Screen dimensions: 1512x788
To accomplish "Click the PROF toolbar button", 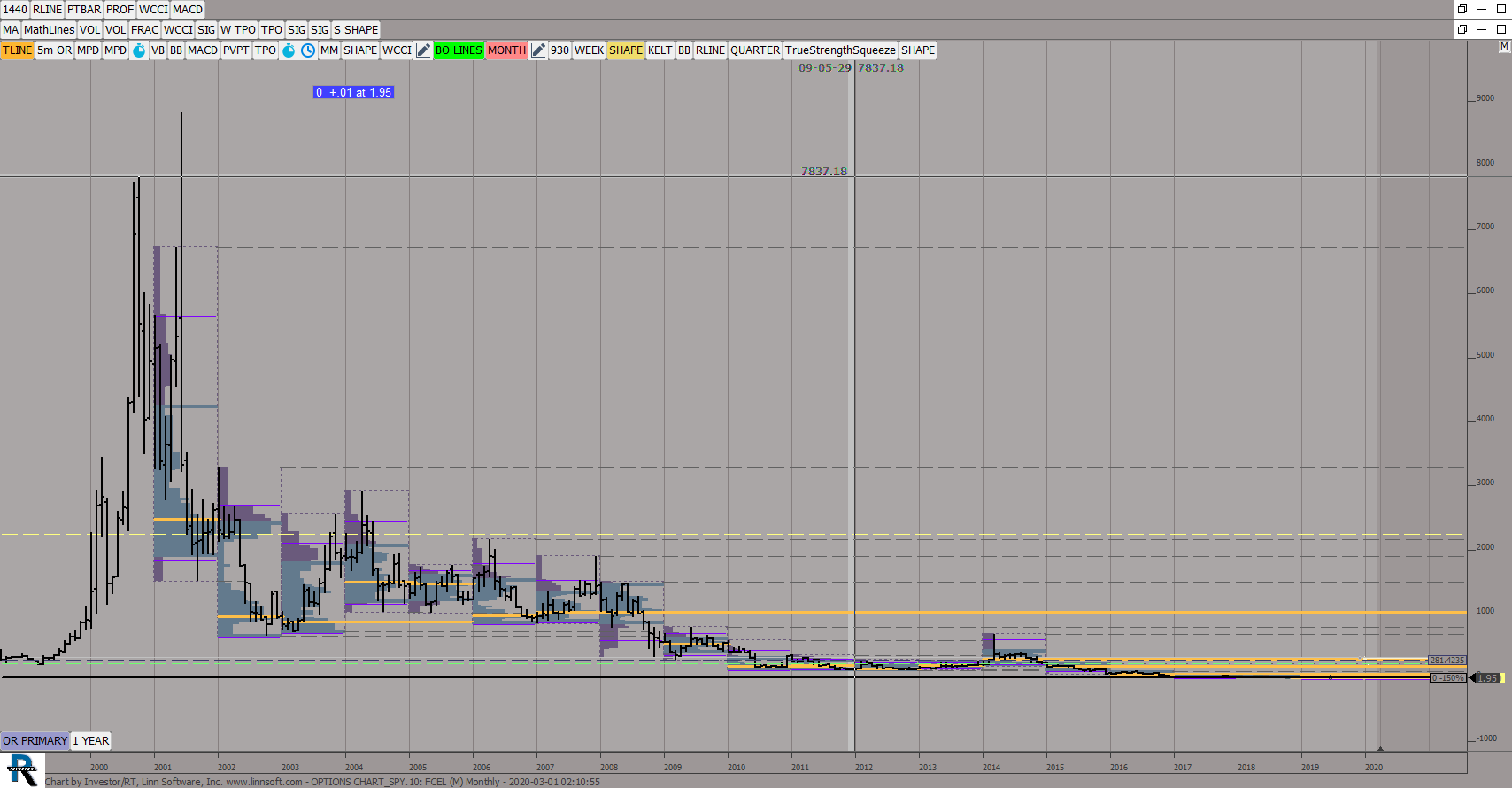I will (x=120, y=10).
